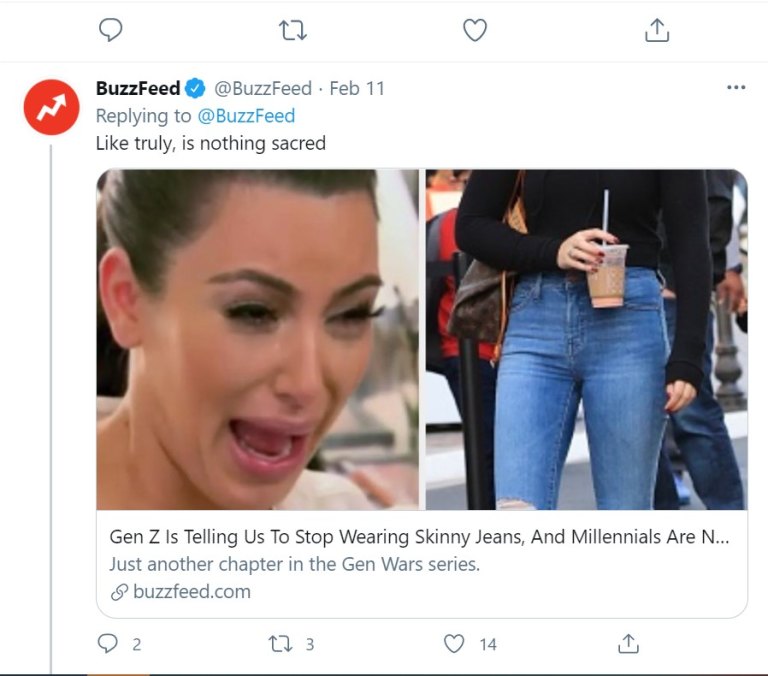
Task: Like the previous tweet with no count
Action: coord(475,31)
